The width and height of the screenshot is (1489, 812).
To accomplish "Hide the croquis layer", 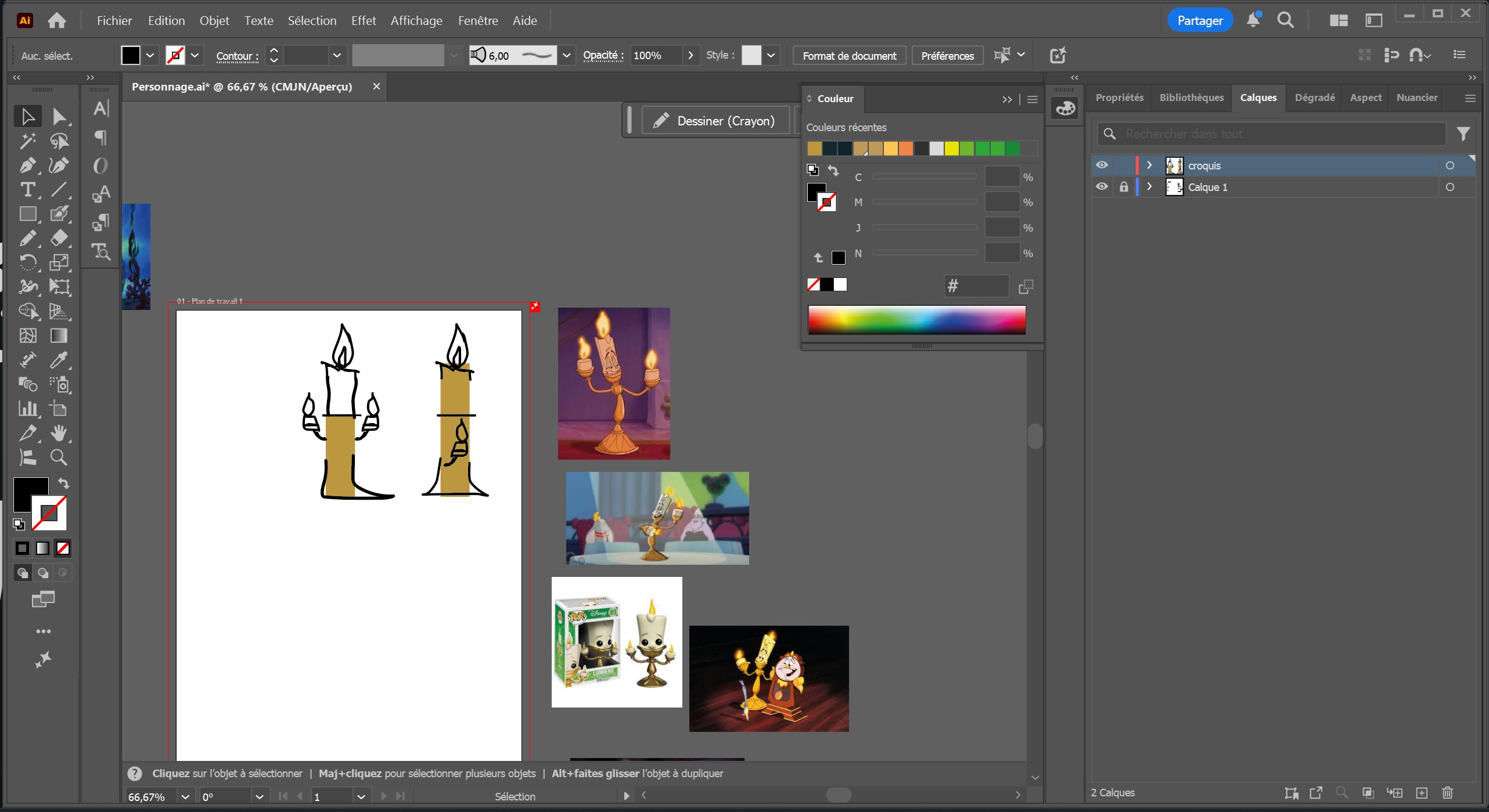I will pos(1102,165).
